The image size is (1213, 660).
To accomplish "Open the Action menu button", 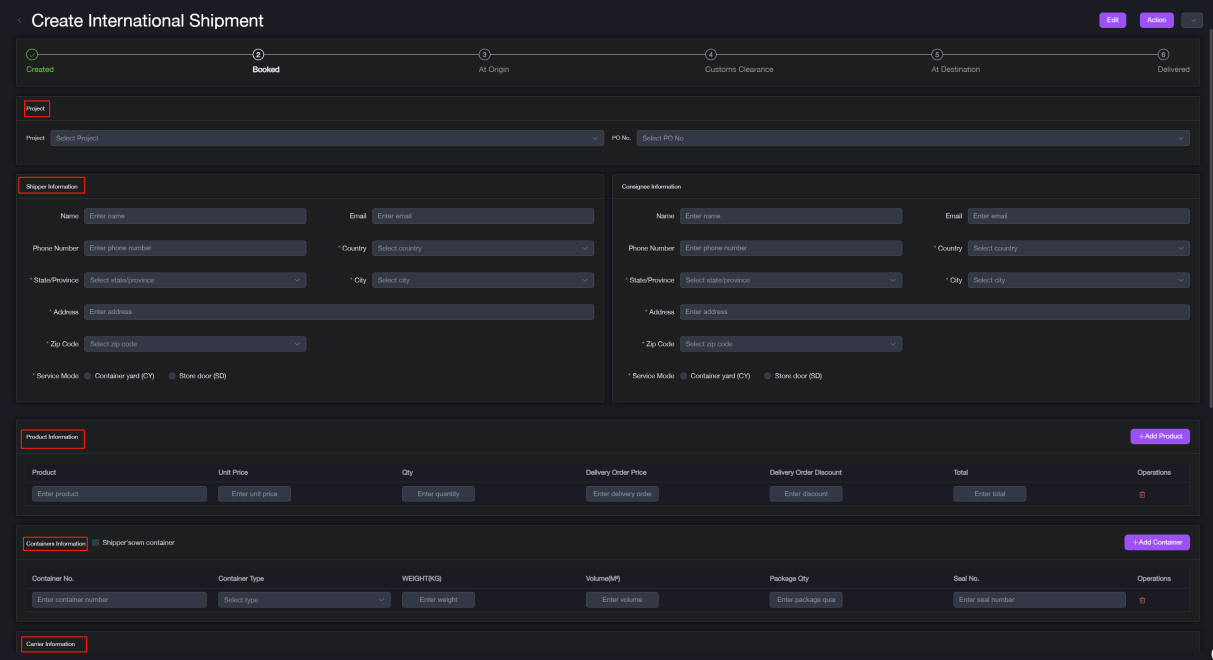I will pos(1156,20).
